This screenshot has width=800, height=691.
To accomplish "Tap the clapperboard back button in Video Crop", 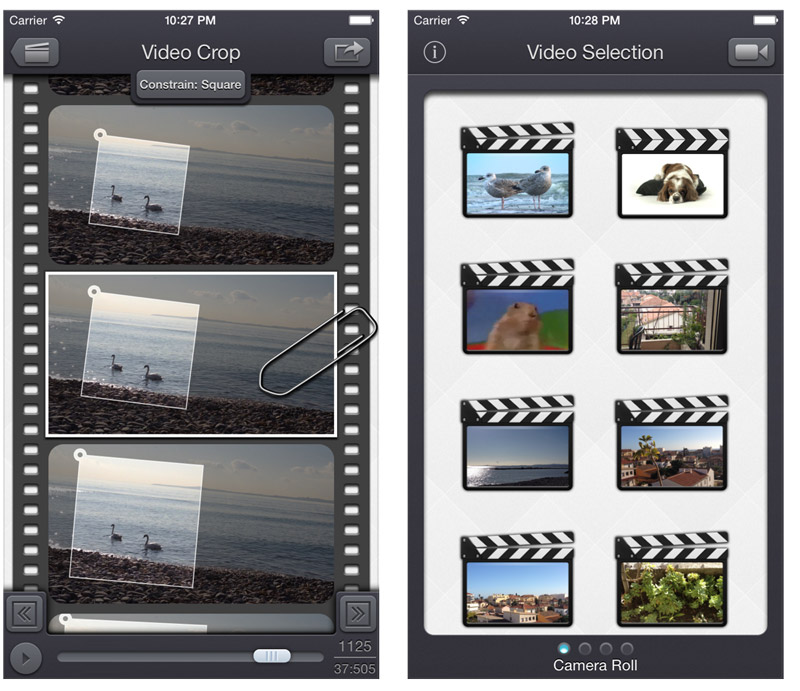I will (35, 53).
